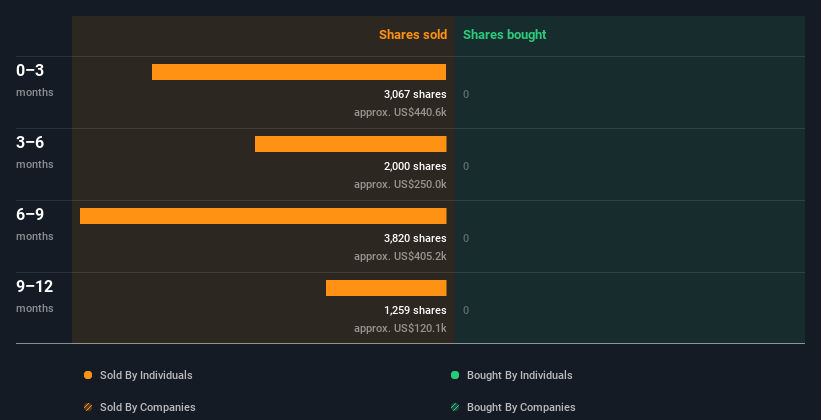
Task: Select the Sold By Companies legend label
Action: (x=148, y=407)
